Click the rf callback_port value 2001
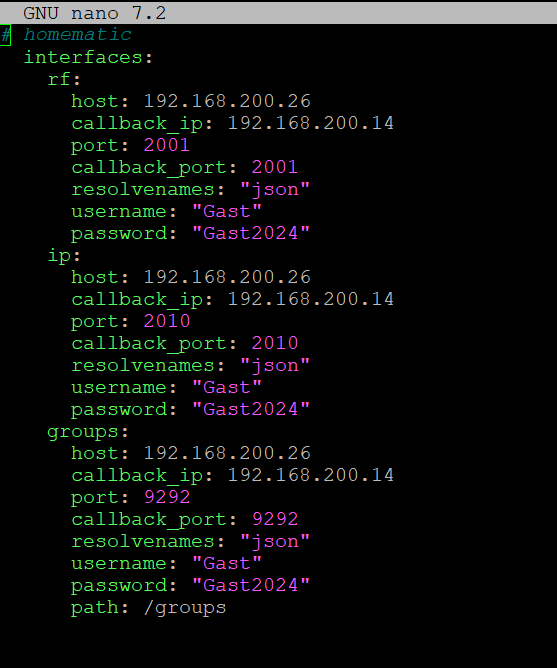Screen dimensions: 557x668 274,167
